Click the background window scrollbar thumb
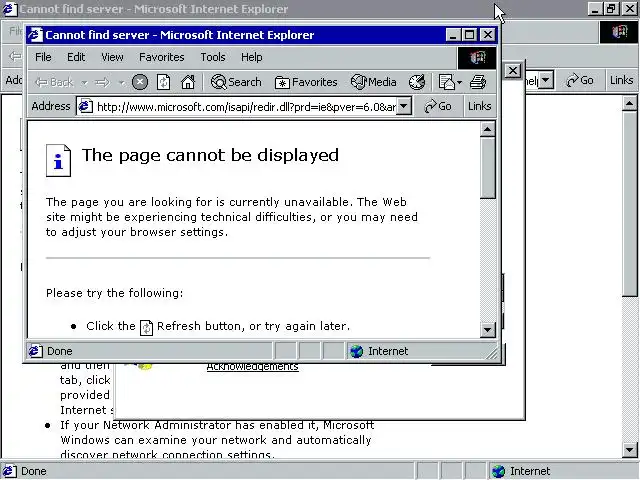The height and width of the screenshot is (480, 640). point(629,204)
